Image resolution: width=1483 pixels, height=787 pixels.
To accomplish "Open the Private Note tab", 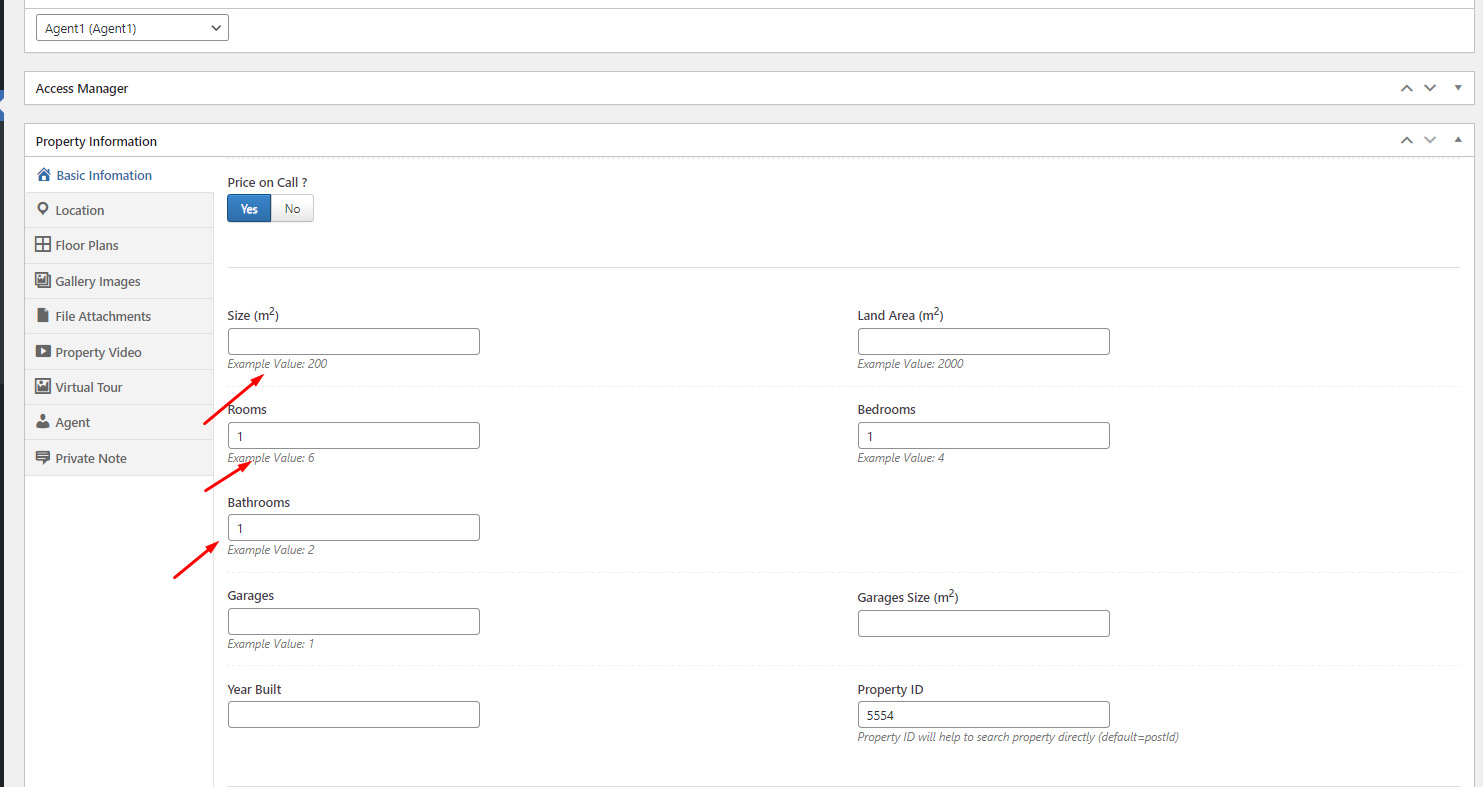I will tap(119, 458).
